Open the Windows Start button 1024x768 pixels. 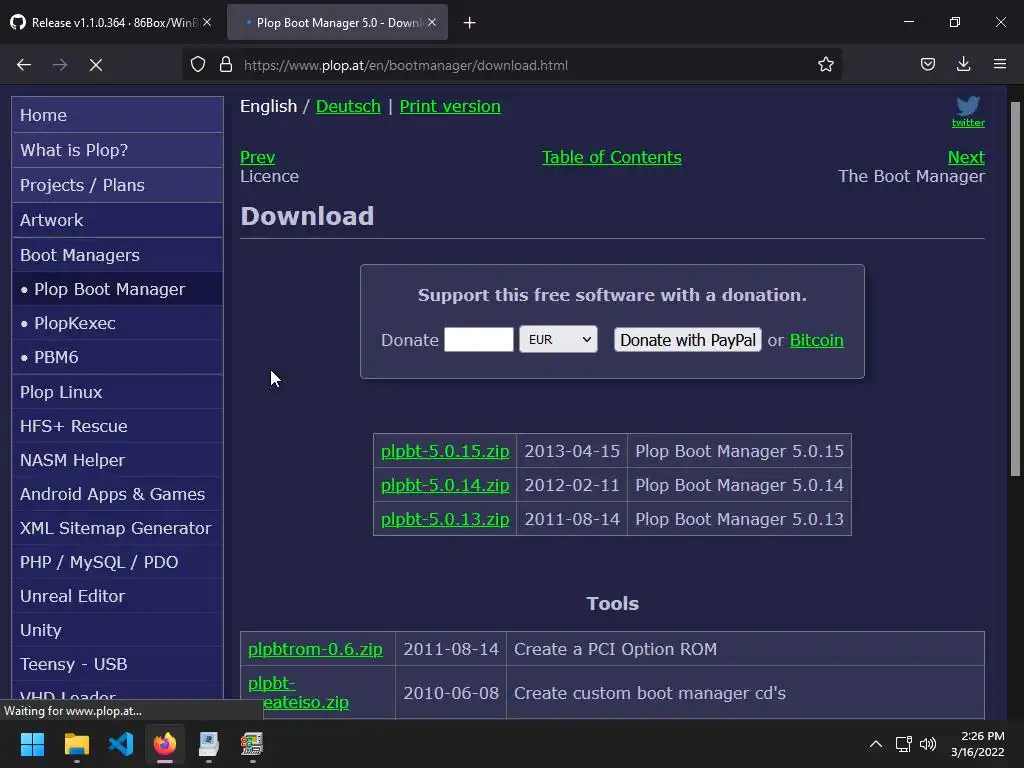point(32,744)
